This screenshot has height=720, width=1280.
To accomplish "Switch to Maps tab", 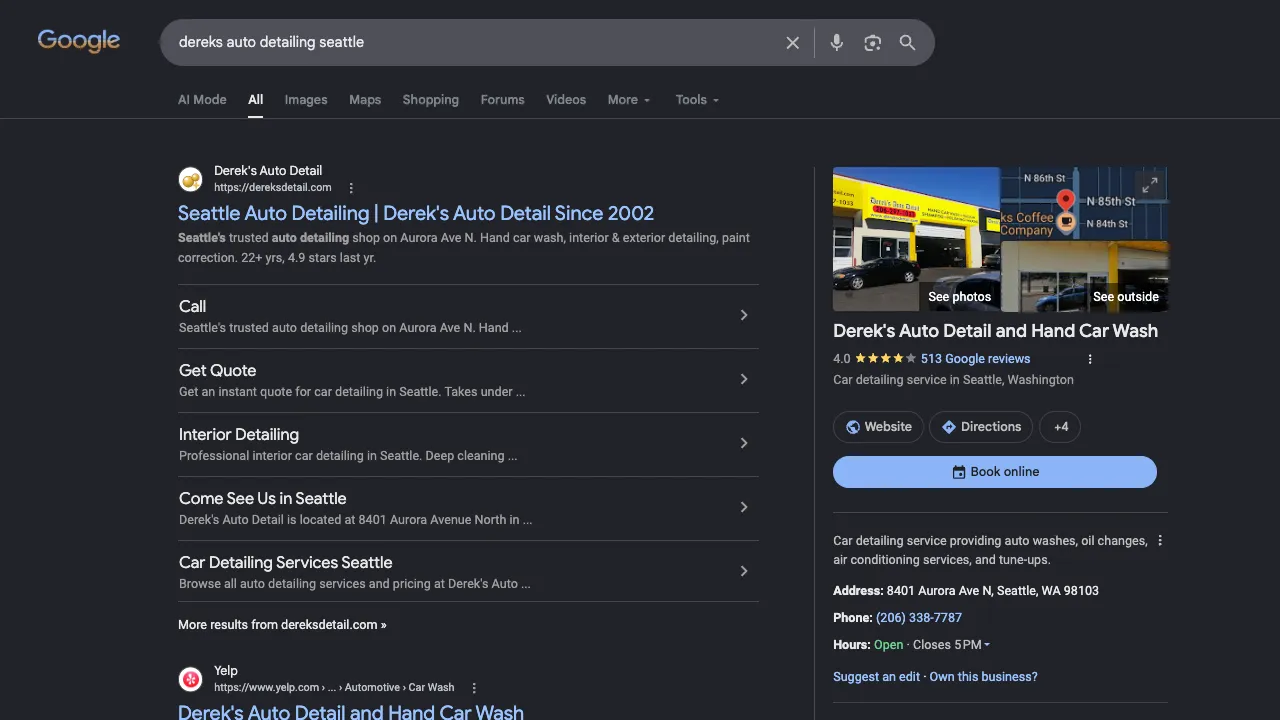I will [365, 100].
